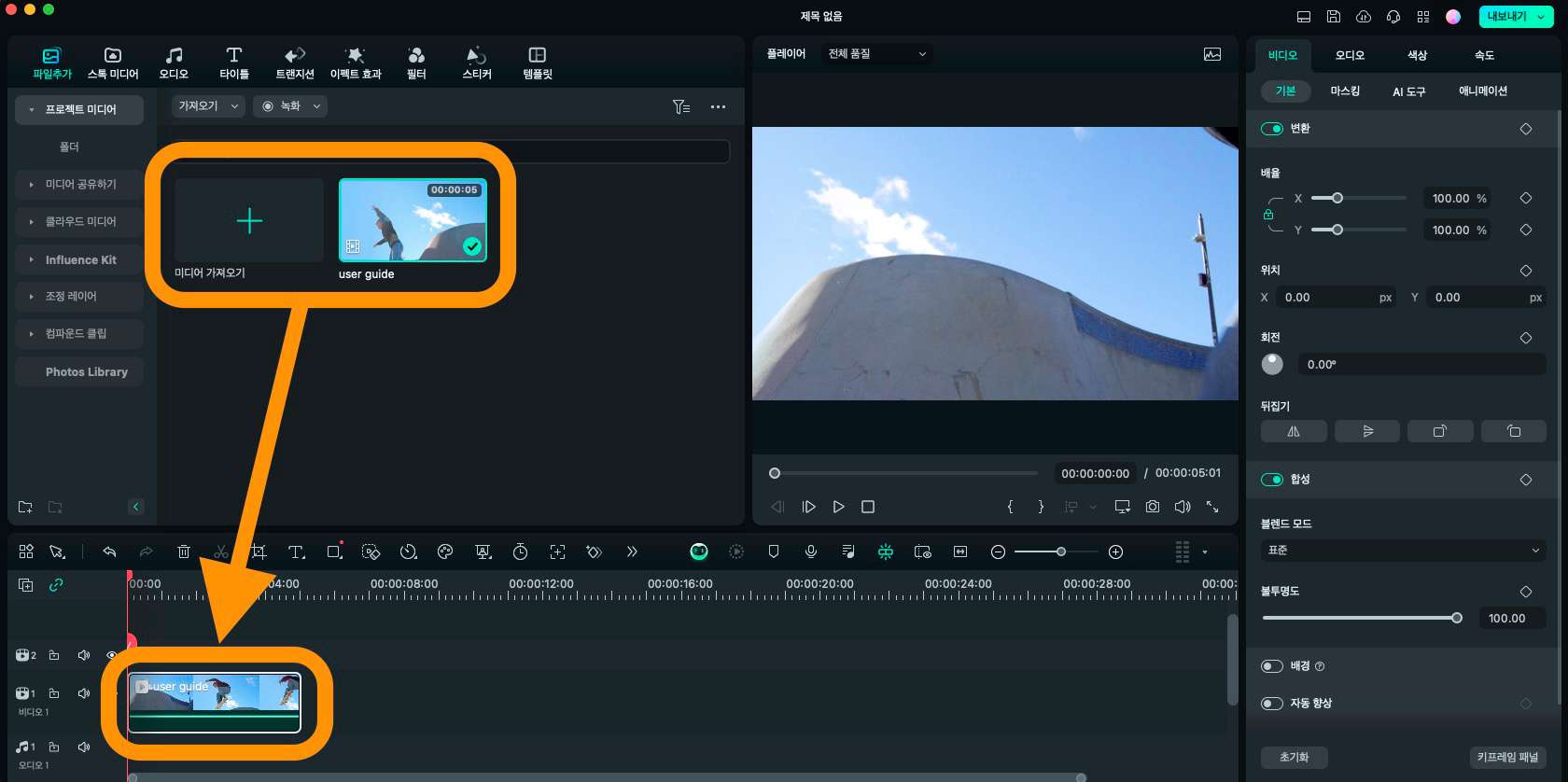The image size is (1568, 782).
Task: Select the text tool in timeline toolbar
Action: (296, 552)
